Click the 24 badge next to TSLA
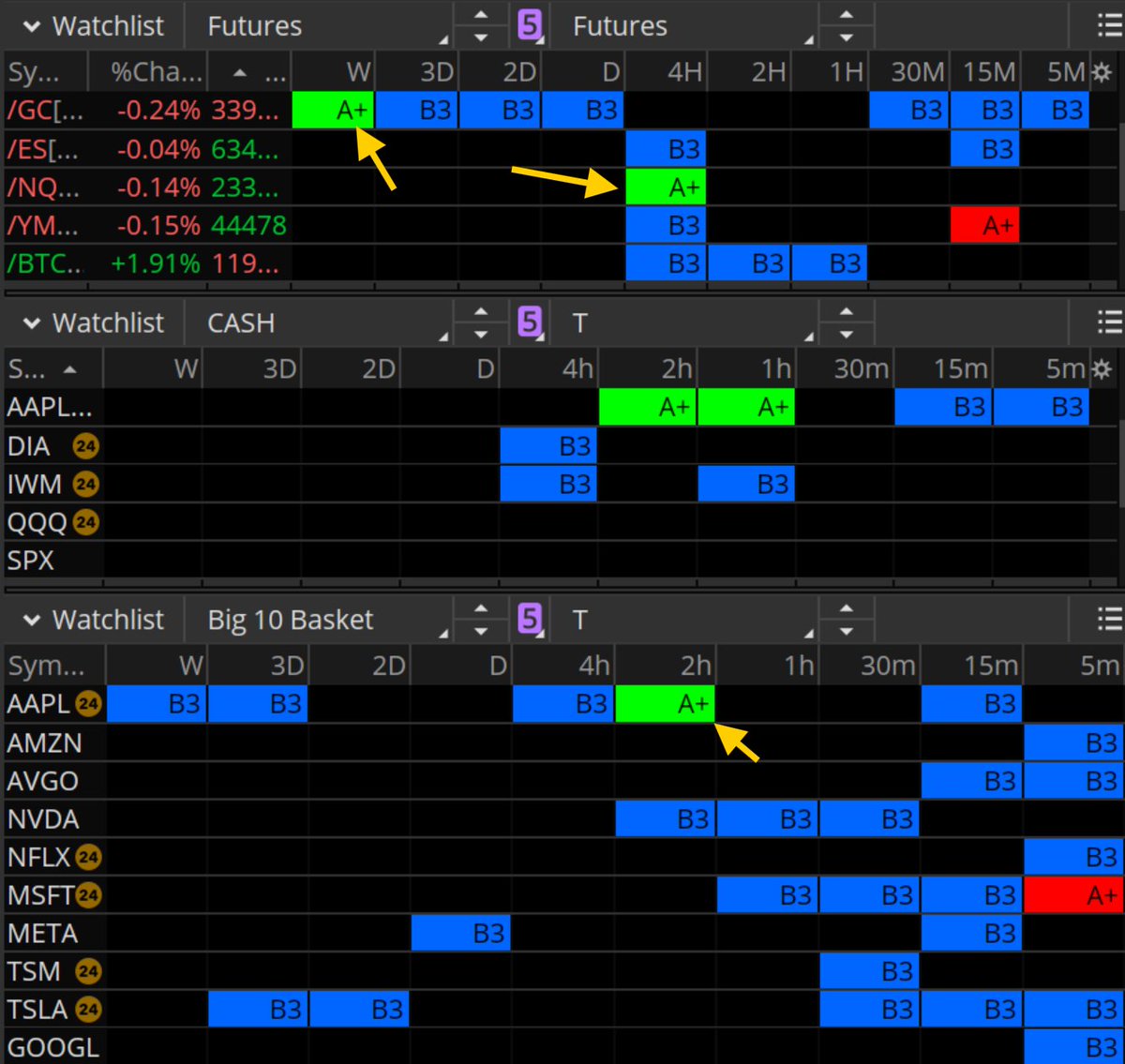The image size is (1125, 1064). pos(88,1010)
